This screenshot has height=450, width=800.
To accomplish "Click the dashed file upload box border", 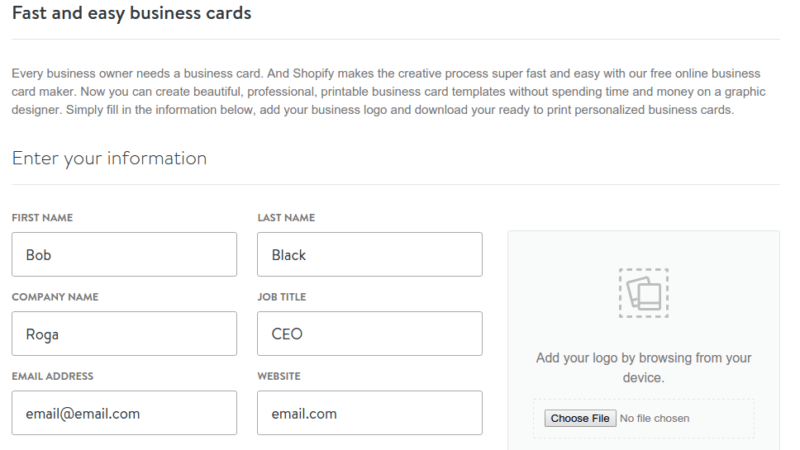I will 645,400.
